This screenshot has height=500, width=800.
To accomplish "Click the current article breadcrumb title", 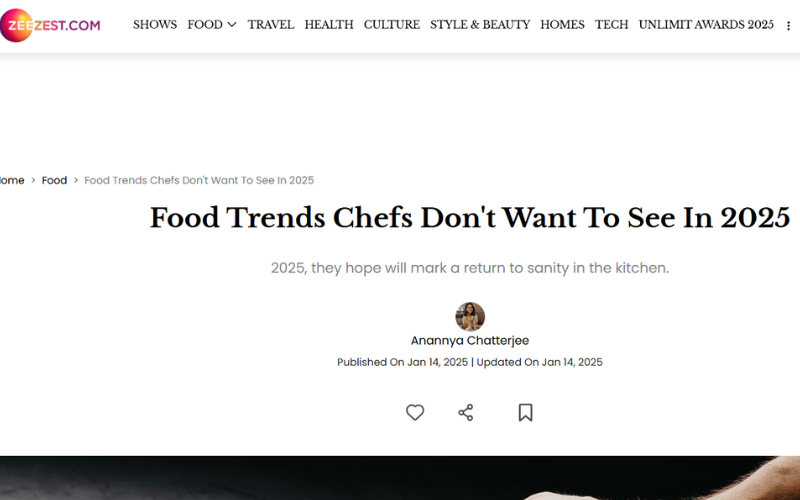I will point(199,180).
